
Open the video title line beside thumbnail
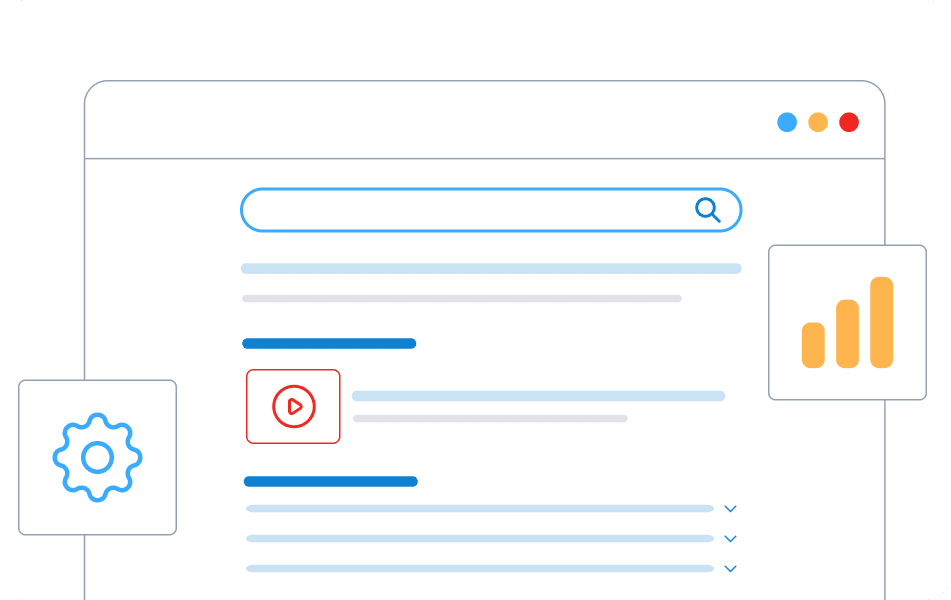click(538, 396)
